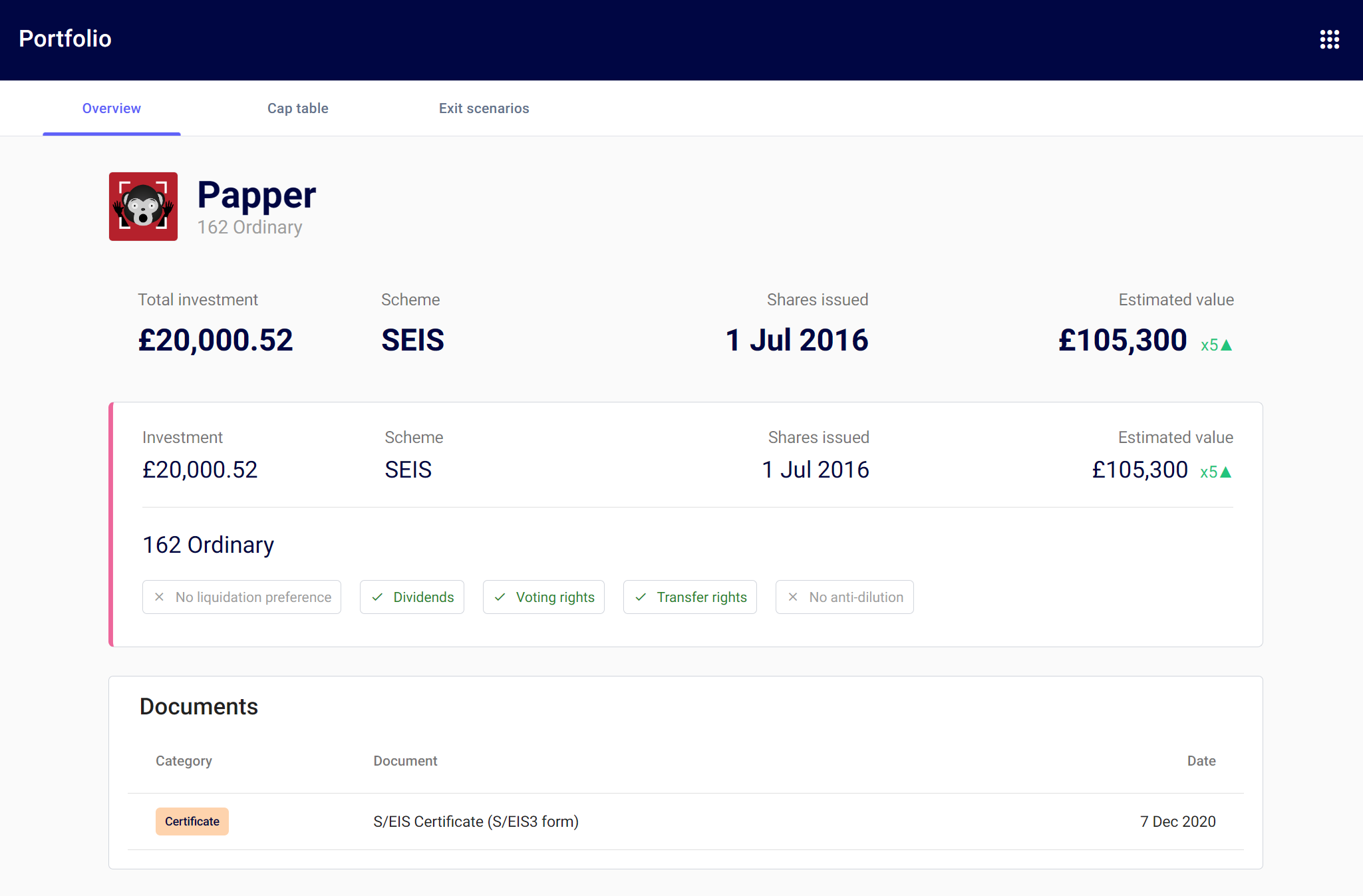This screenshot has width=1363, height=896.
Task: Toggle the Voting rights pill
Action: [543, 597]
